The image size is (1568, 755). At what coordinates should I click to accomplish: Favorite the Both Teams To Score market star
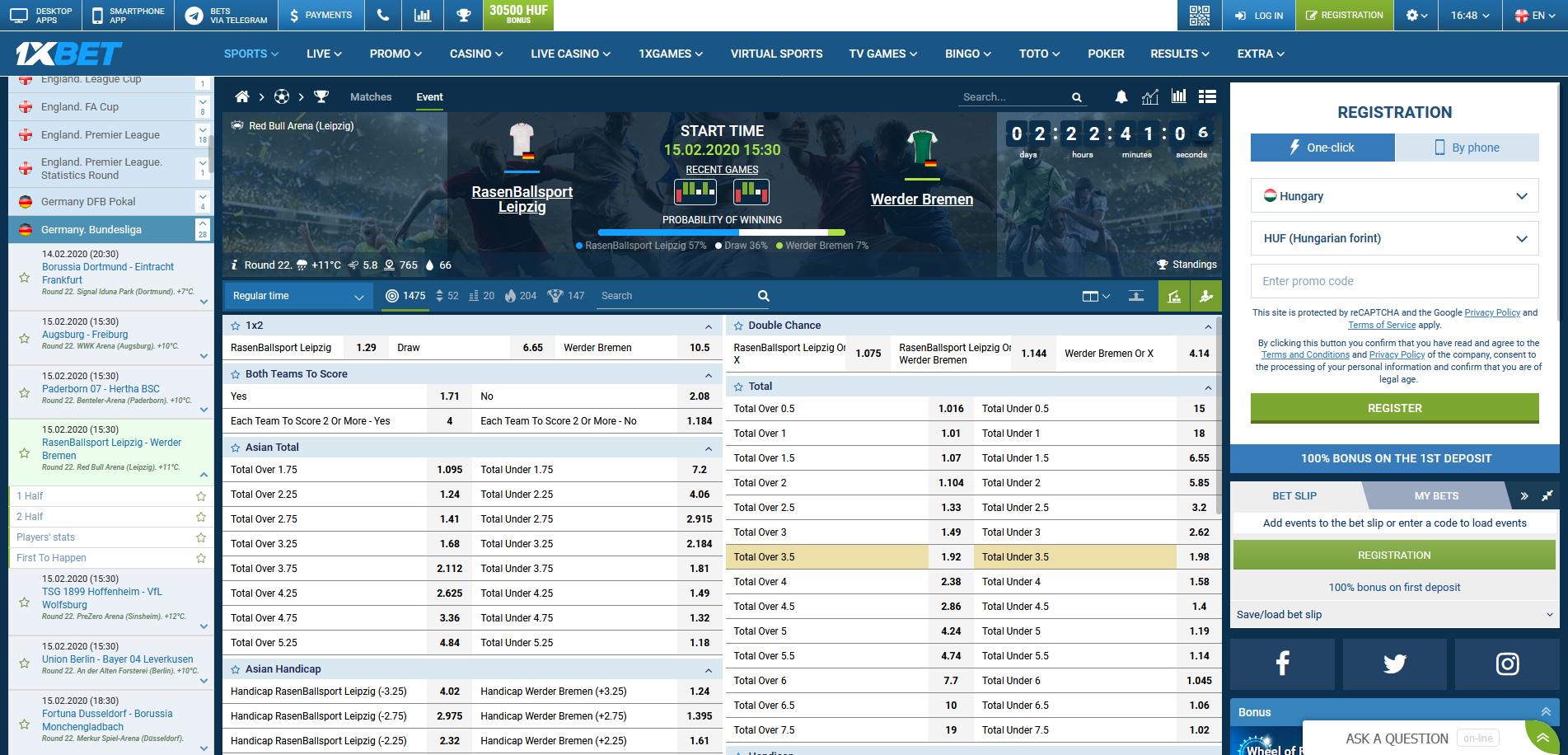pos(236,374)
